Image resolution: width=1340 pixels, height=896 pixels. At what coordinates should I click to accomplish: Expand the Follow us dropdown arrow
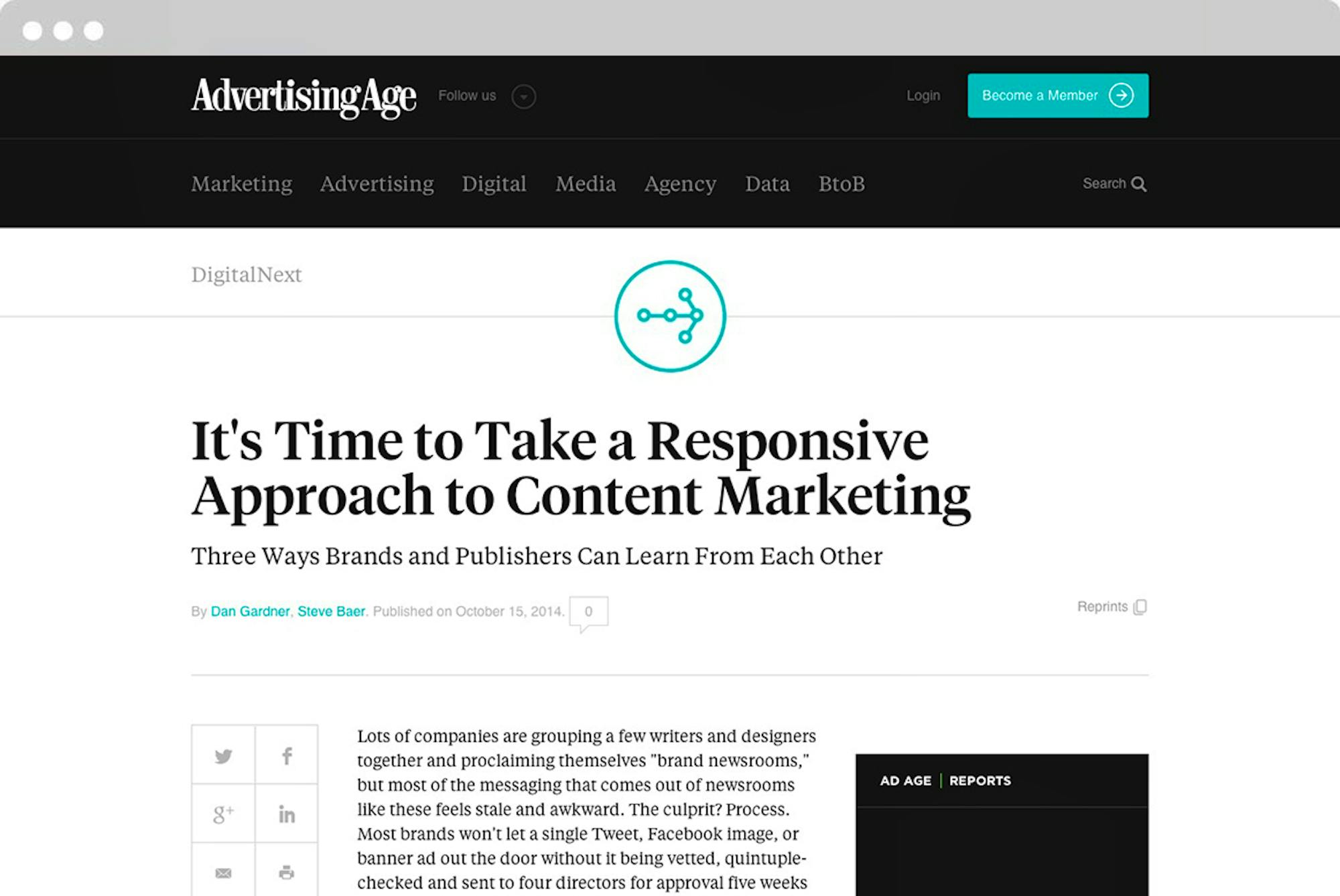point(523,96)
